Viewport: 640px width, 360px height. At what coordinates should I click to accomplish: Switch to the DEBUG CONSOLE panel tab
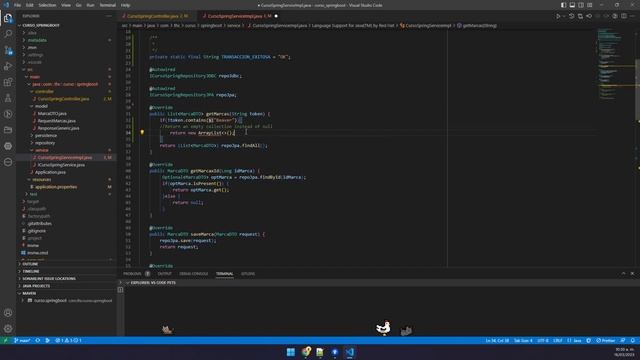point(194,274)
